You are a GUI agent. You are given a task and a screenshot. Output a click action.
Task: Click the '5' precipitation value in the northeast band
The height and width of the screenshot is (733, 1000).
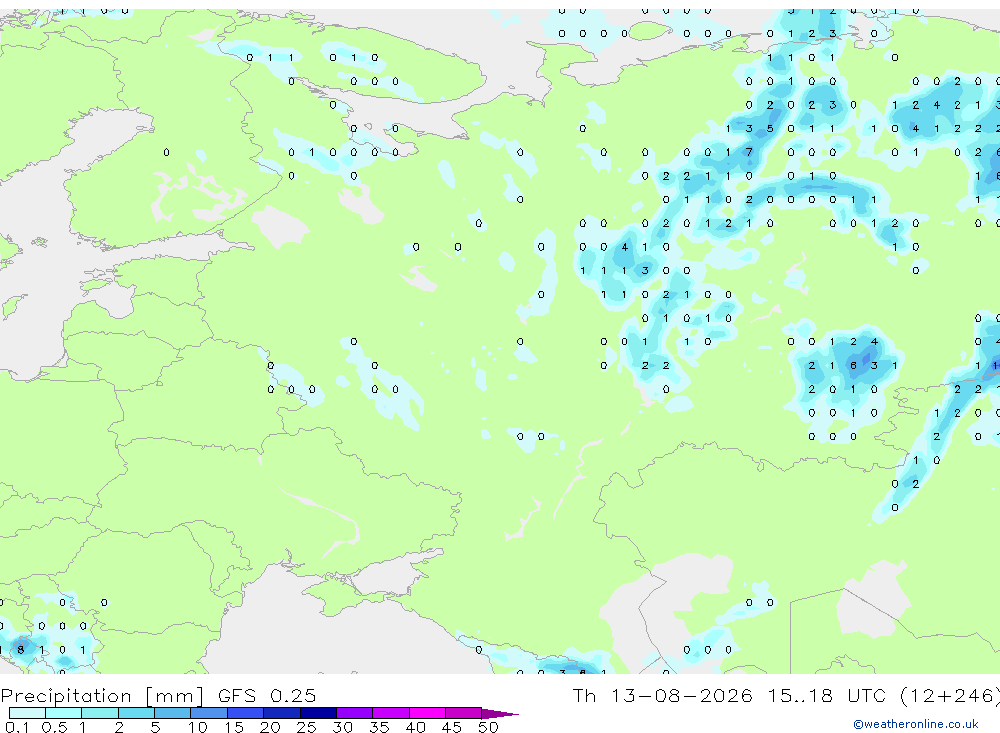click(x=770, y=128)
